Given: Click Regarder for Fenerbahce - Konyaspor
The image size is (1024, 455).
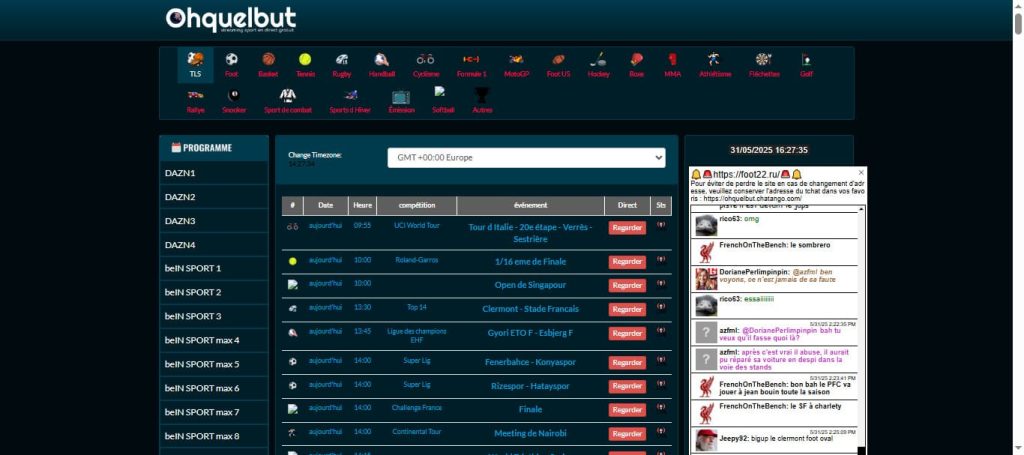Looking at the screenshot, I should pyautogui.click(x=628, y=362).
